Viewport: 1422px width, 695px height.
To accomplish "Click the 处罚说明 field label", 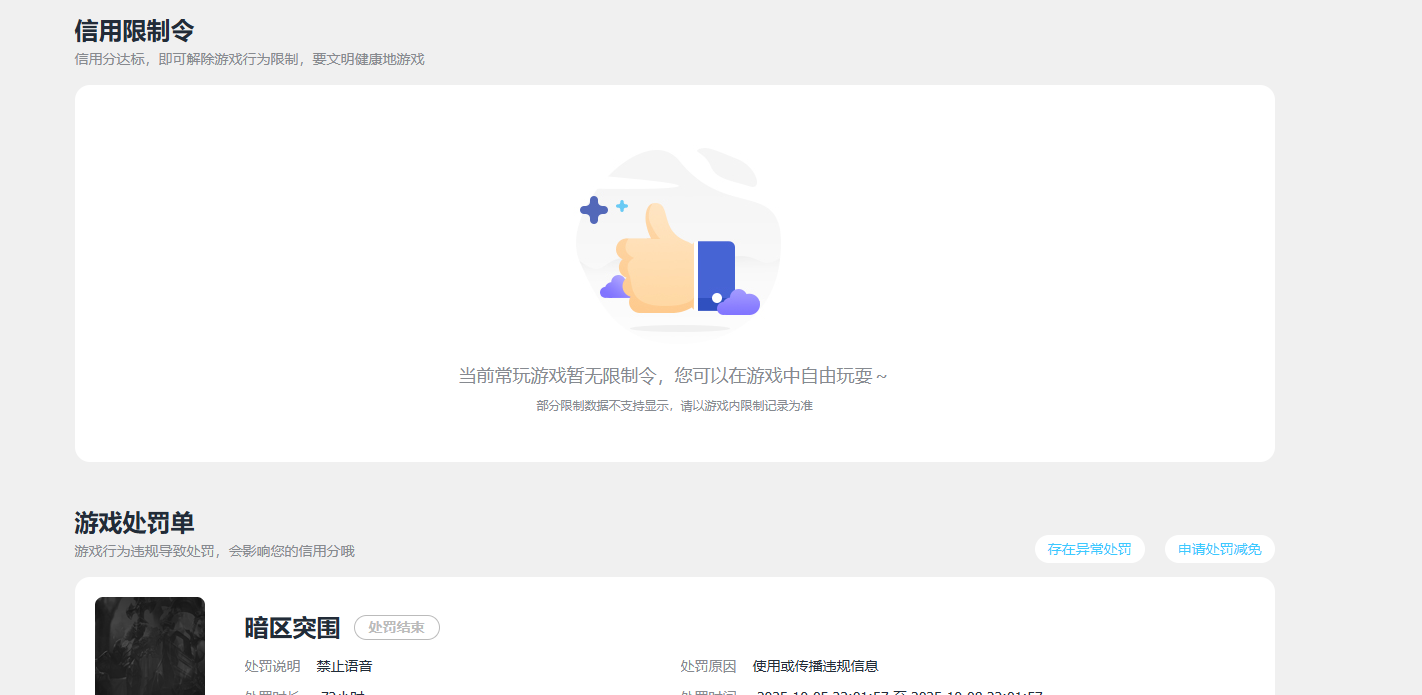I will pos(272,666).
